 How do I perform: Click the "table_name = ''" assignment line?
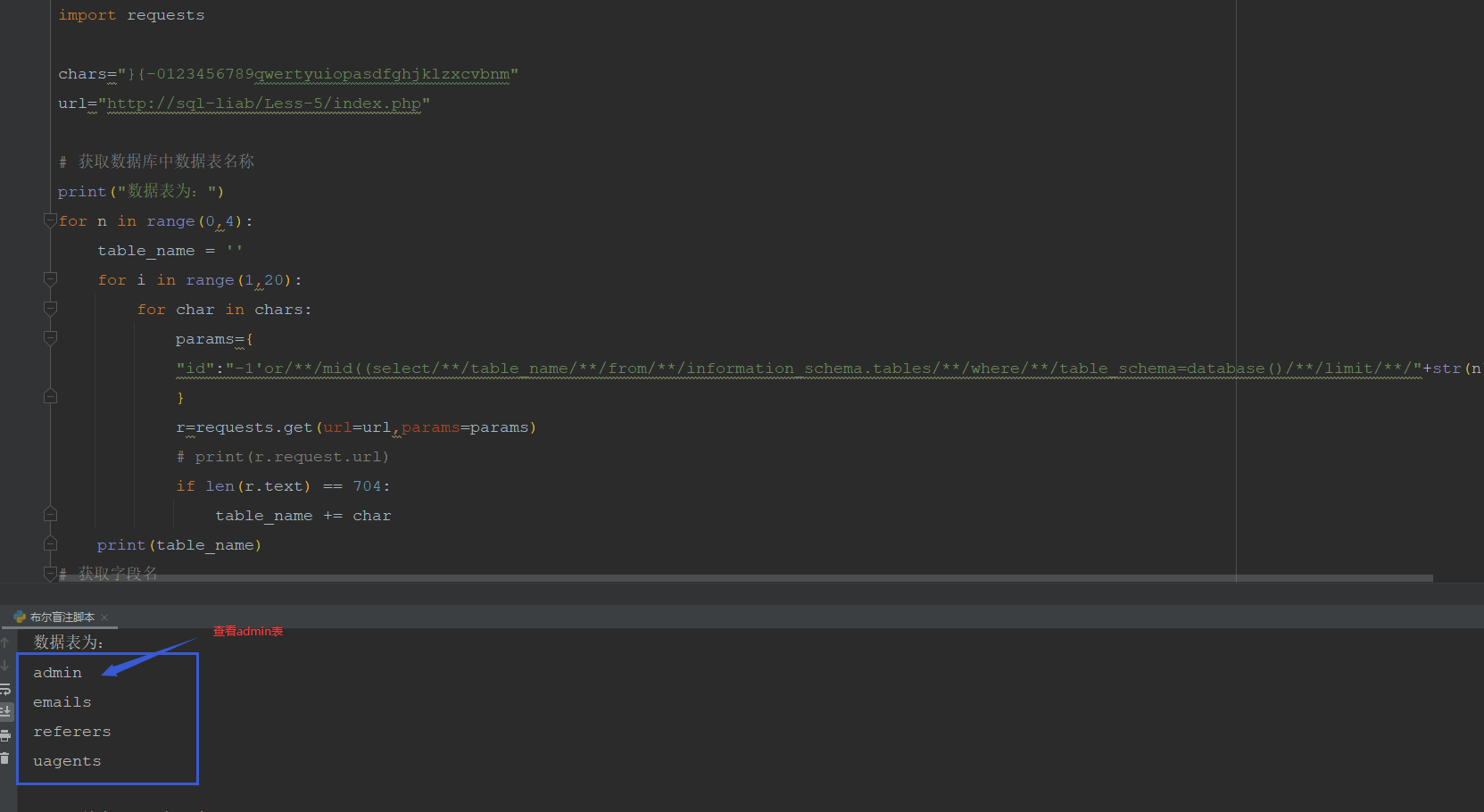[170, 251]
